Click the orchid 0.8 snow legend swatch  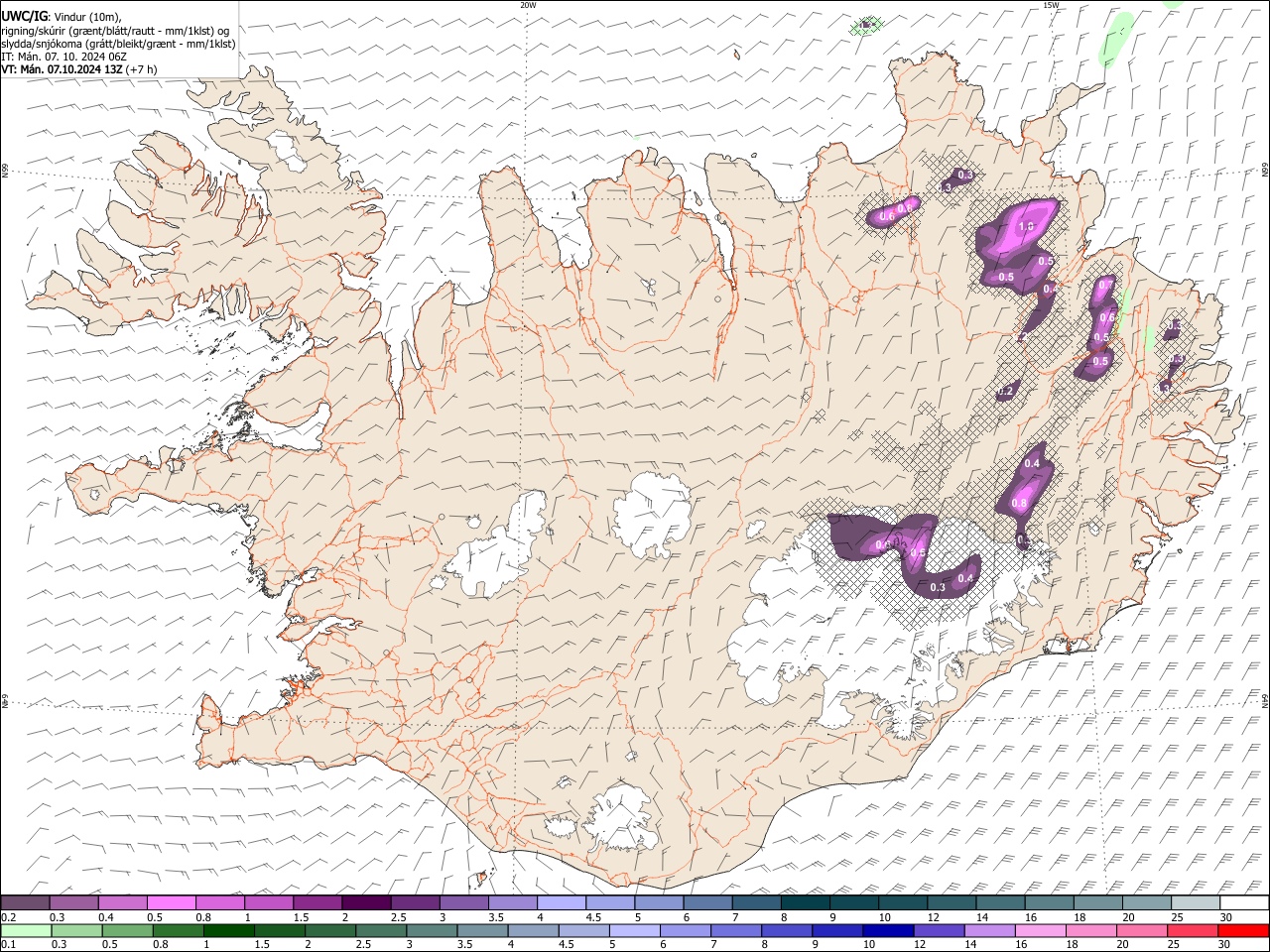[x=219, y=903]
